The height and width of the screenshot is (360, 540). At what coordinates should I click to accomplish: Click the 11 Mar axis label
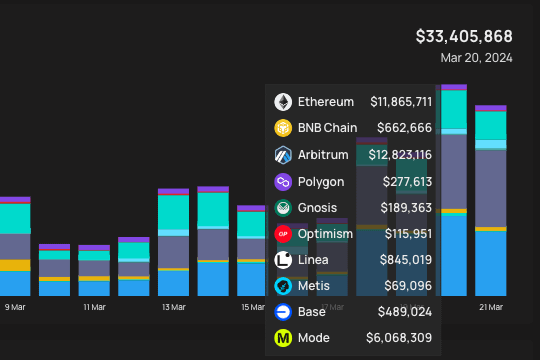coord(94,307)
